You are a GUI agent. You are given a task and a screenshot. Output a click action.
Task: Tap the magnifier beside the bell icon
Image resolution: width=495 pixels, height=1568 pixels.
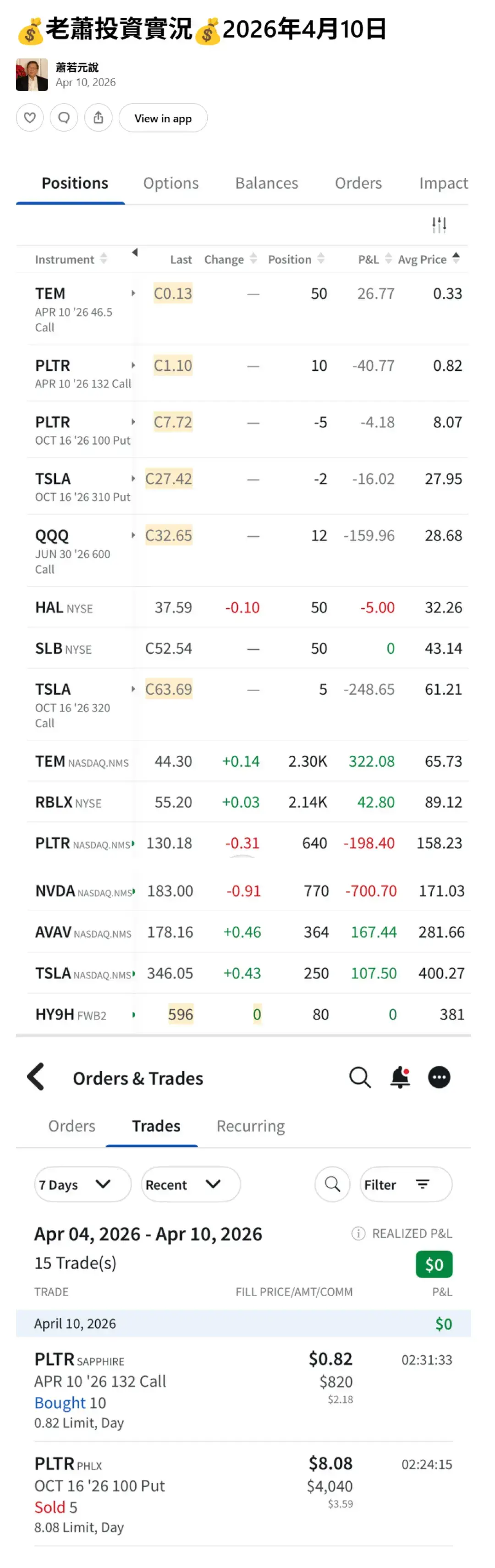coord(359,1077)
